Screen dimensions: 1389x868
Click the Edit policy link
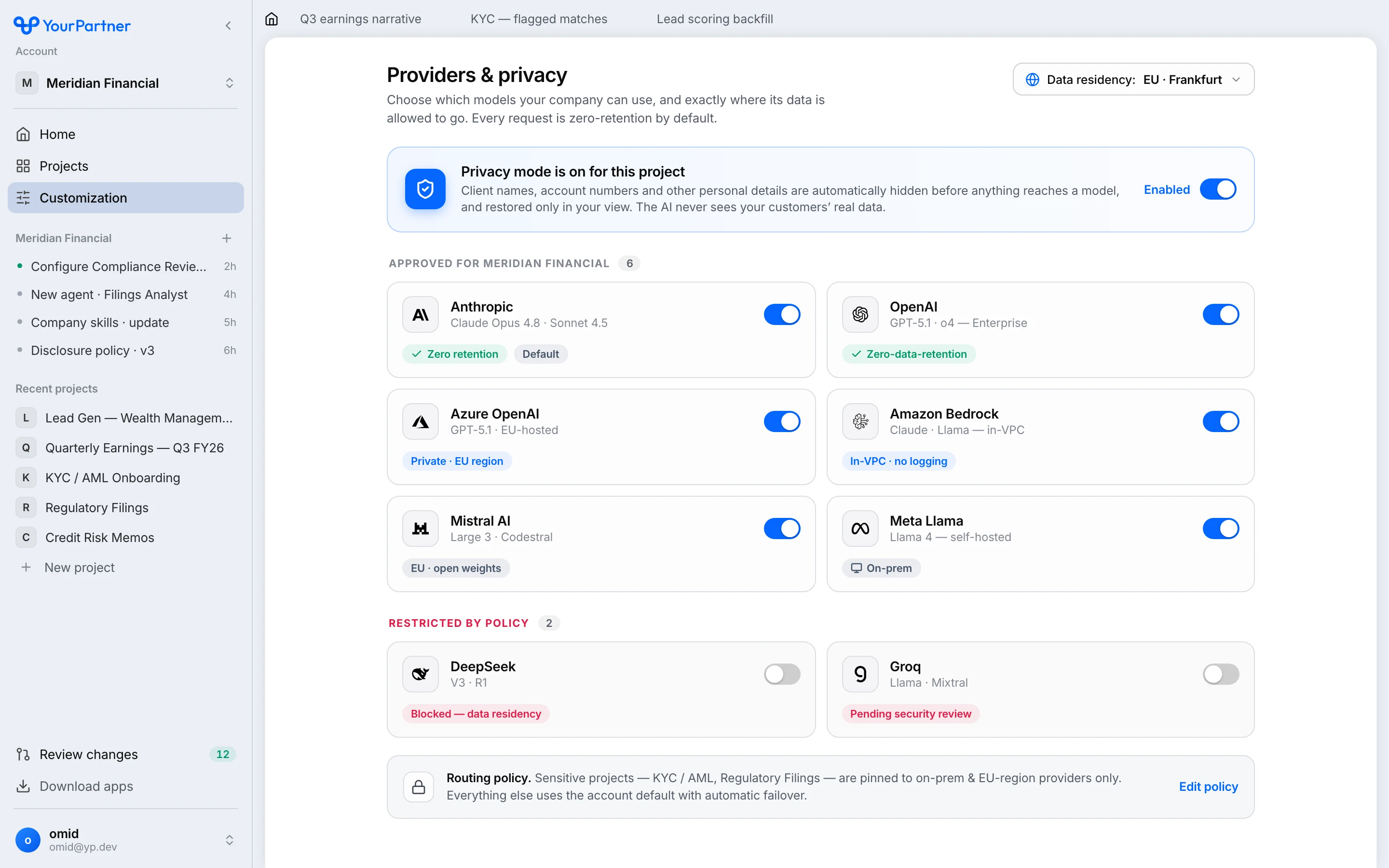pos(1208,787)
